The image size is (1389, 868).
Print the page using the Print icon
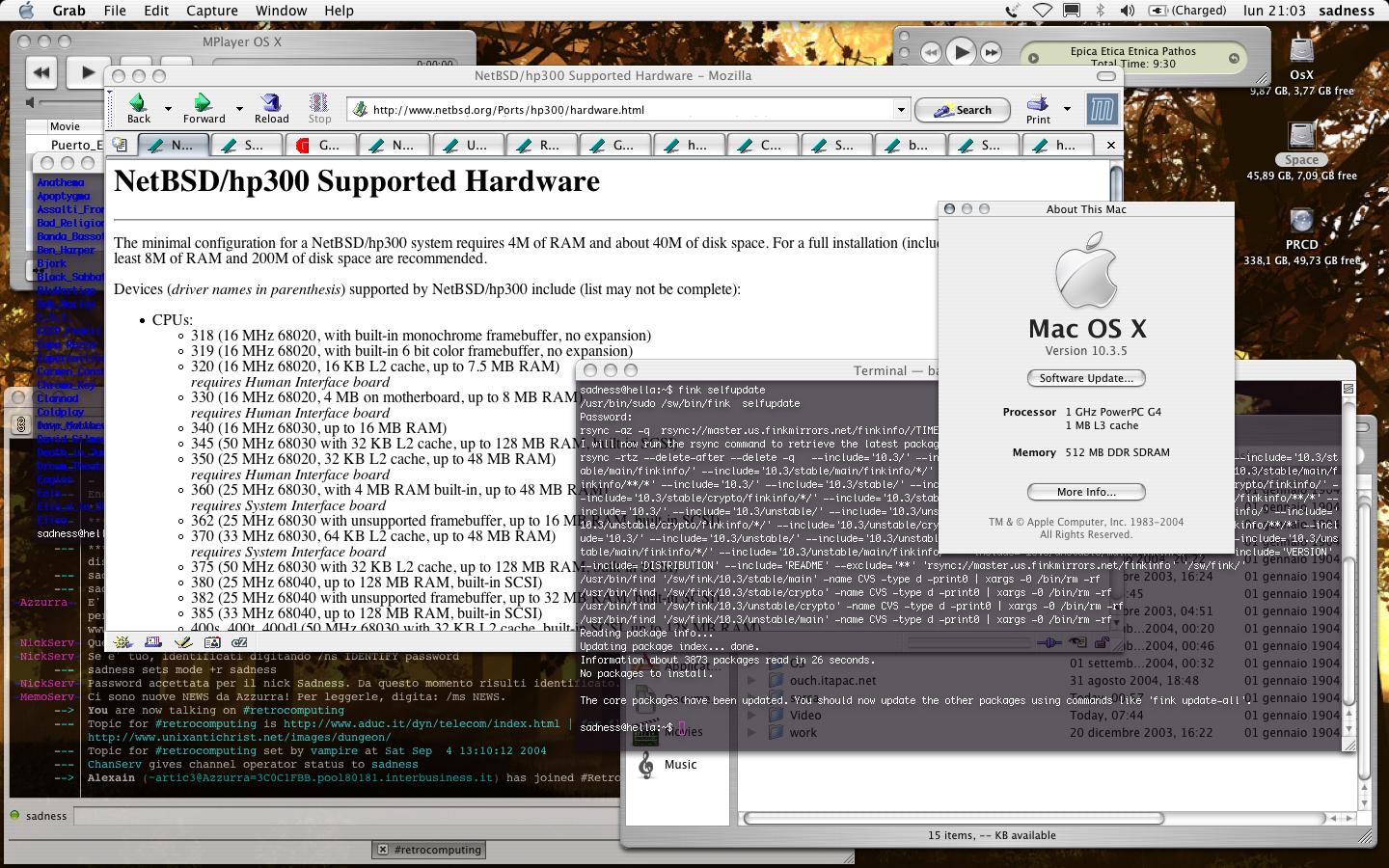pos(1038,108)
